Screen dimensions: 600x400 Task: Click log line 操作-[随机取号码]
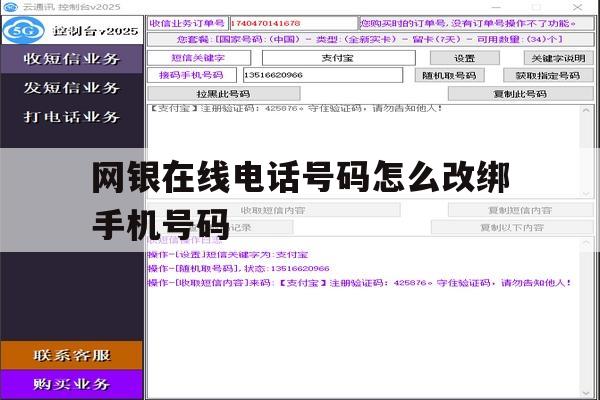coord(239,268)
